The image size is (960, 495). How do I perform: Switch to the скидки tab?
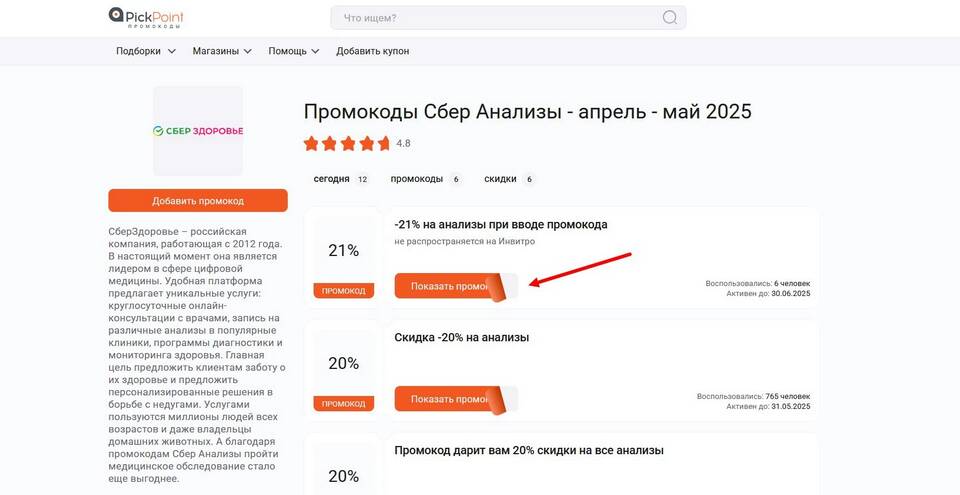(x=510, y=179)
